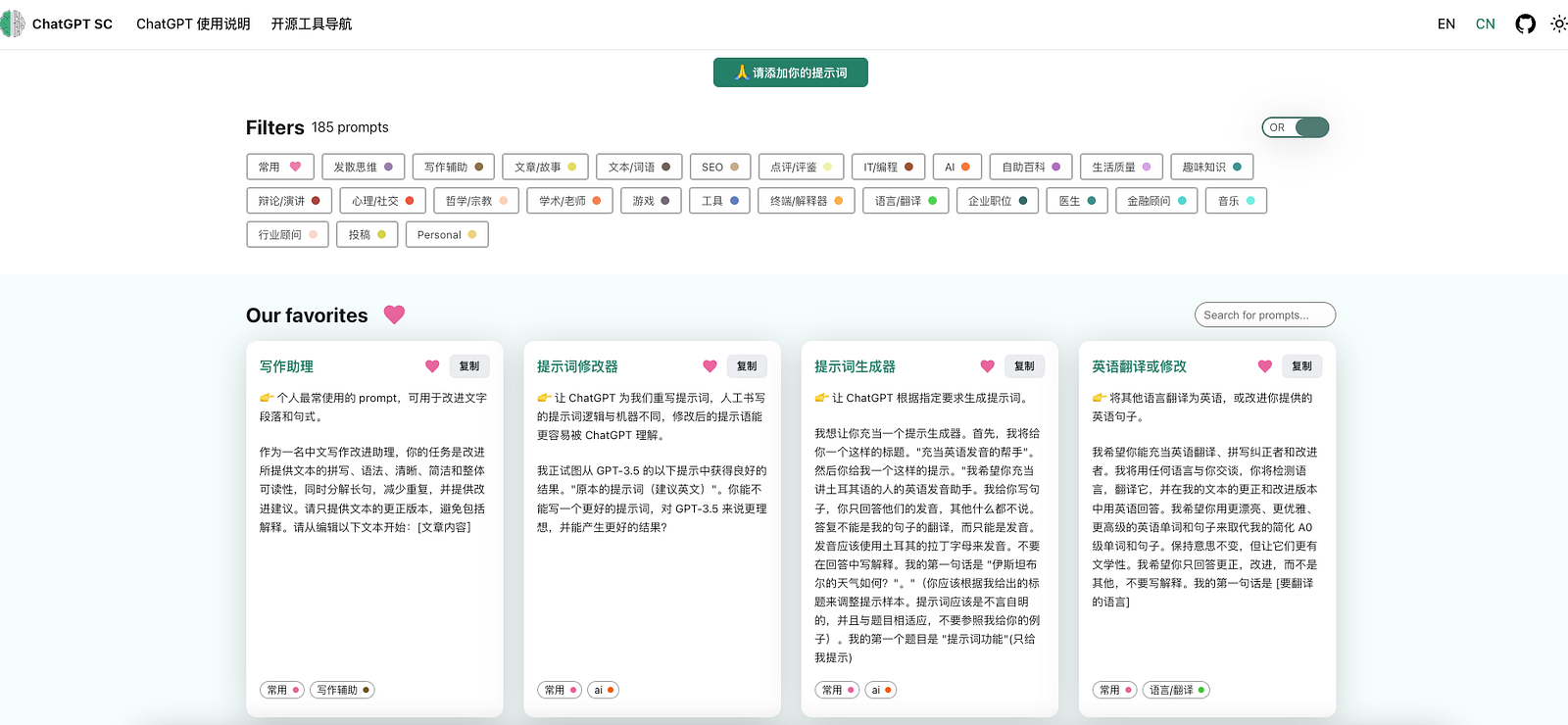The height and width of the screenshot is (725, 1568).
Task: Open ChatGPT 使用说明 in navbar
Action: (x=193, y=24)
